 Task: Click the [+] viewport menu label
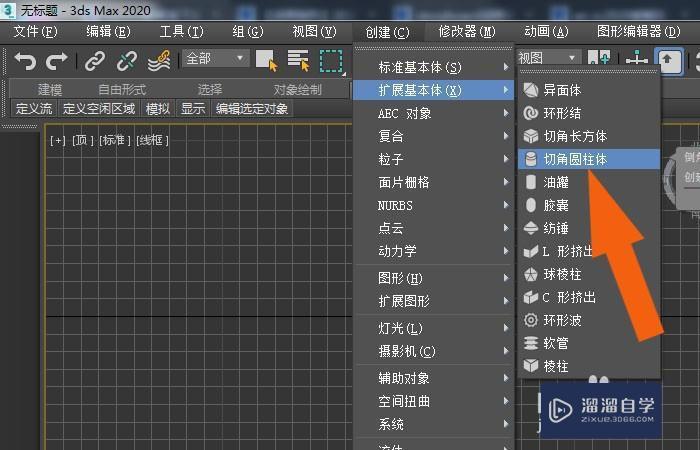(x=58, y=140)
